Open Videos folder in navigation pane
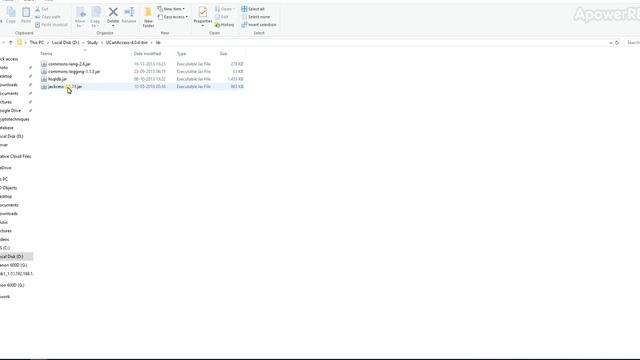This screenshot has height=360, width=640. (4, 240)
